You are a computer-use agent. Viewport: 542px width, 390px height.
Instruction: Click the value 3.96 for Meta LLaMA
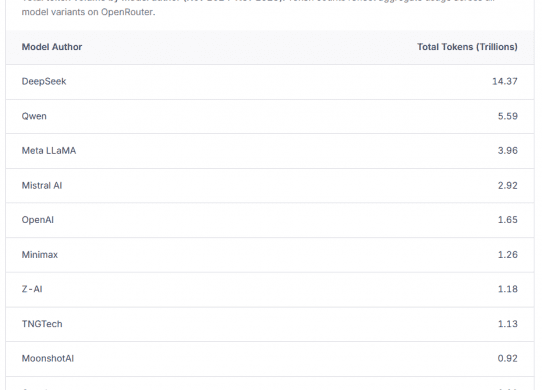click(x=507, y=151)
